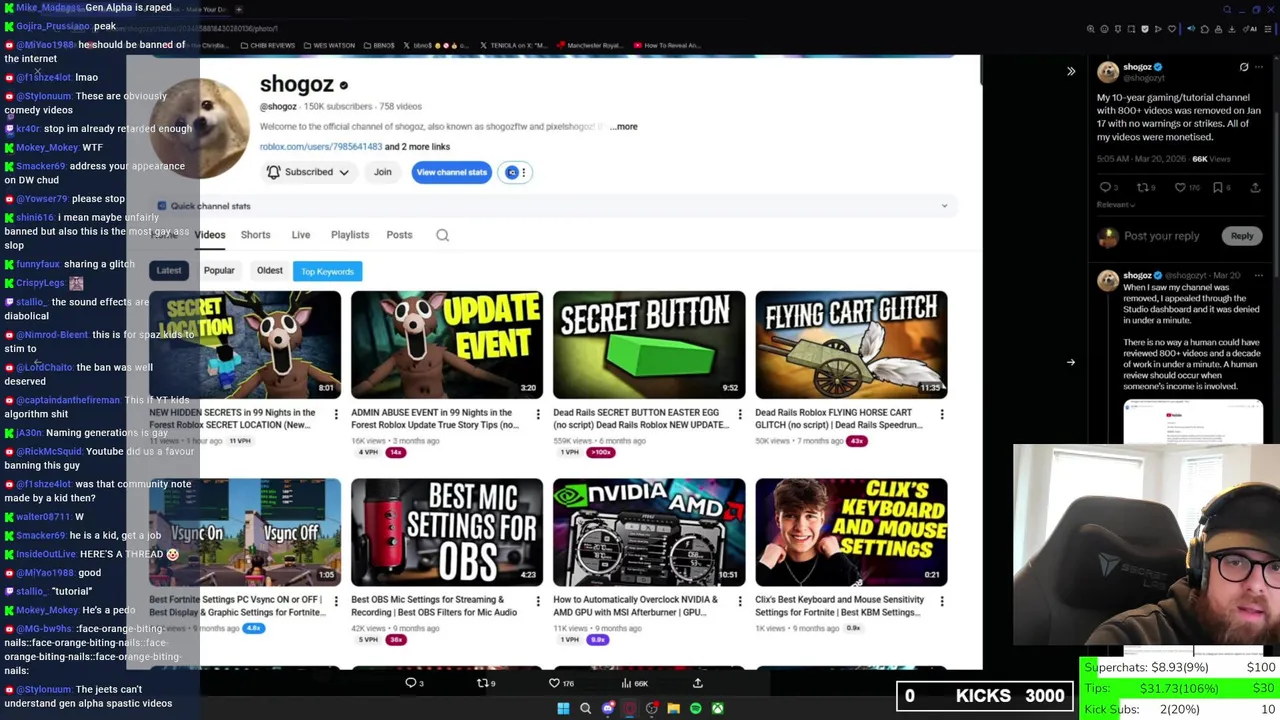Switch to the Playlists tab

pos(350,235)
